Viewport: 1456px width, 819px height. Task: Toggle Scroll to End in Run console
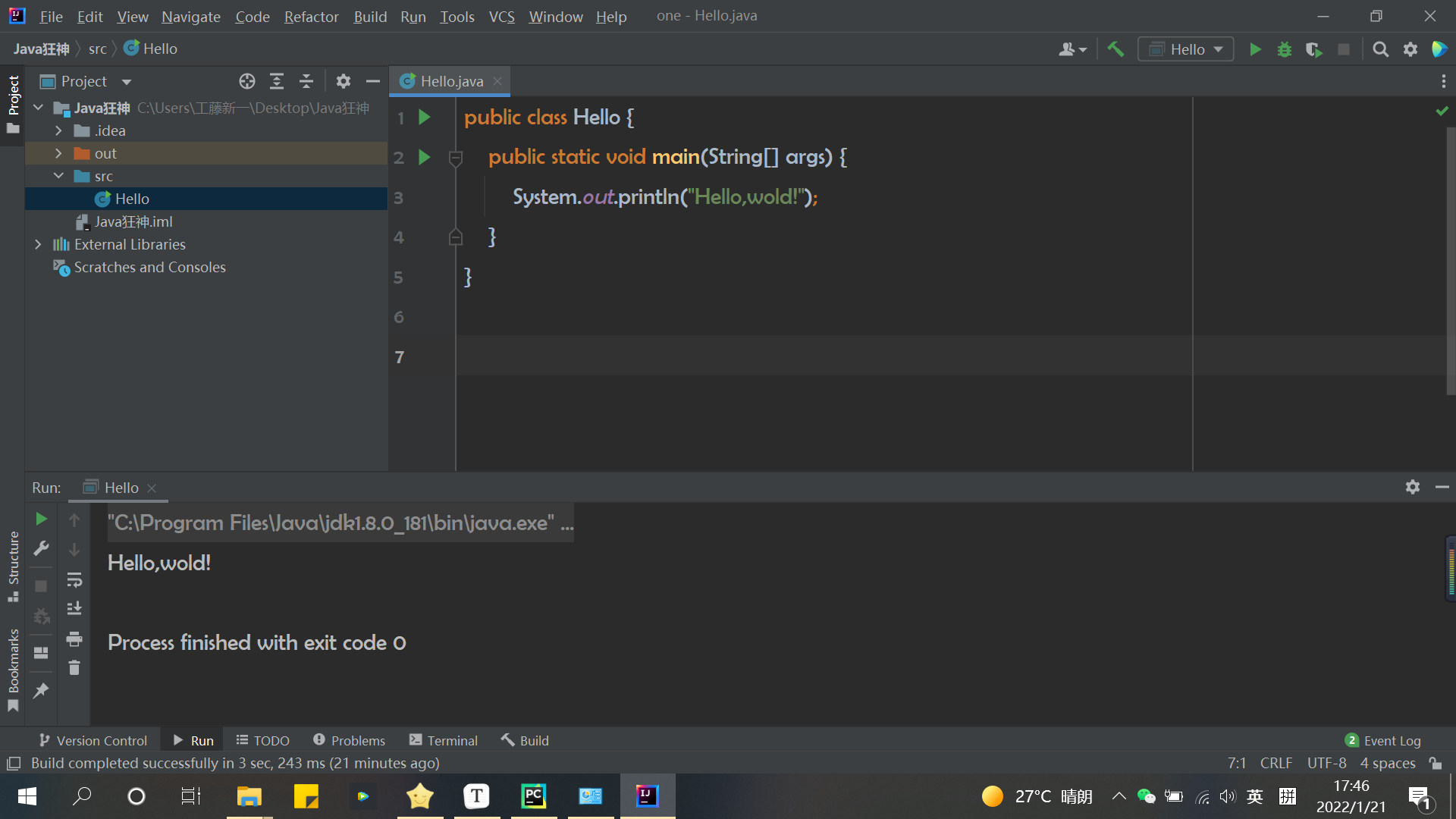coord(74,609)
